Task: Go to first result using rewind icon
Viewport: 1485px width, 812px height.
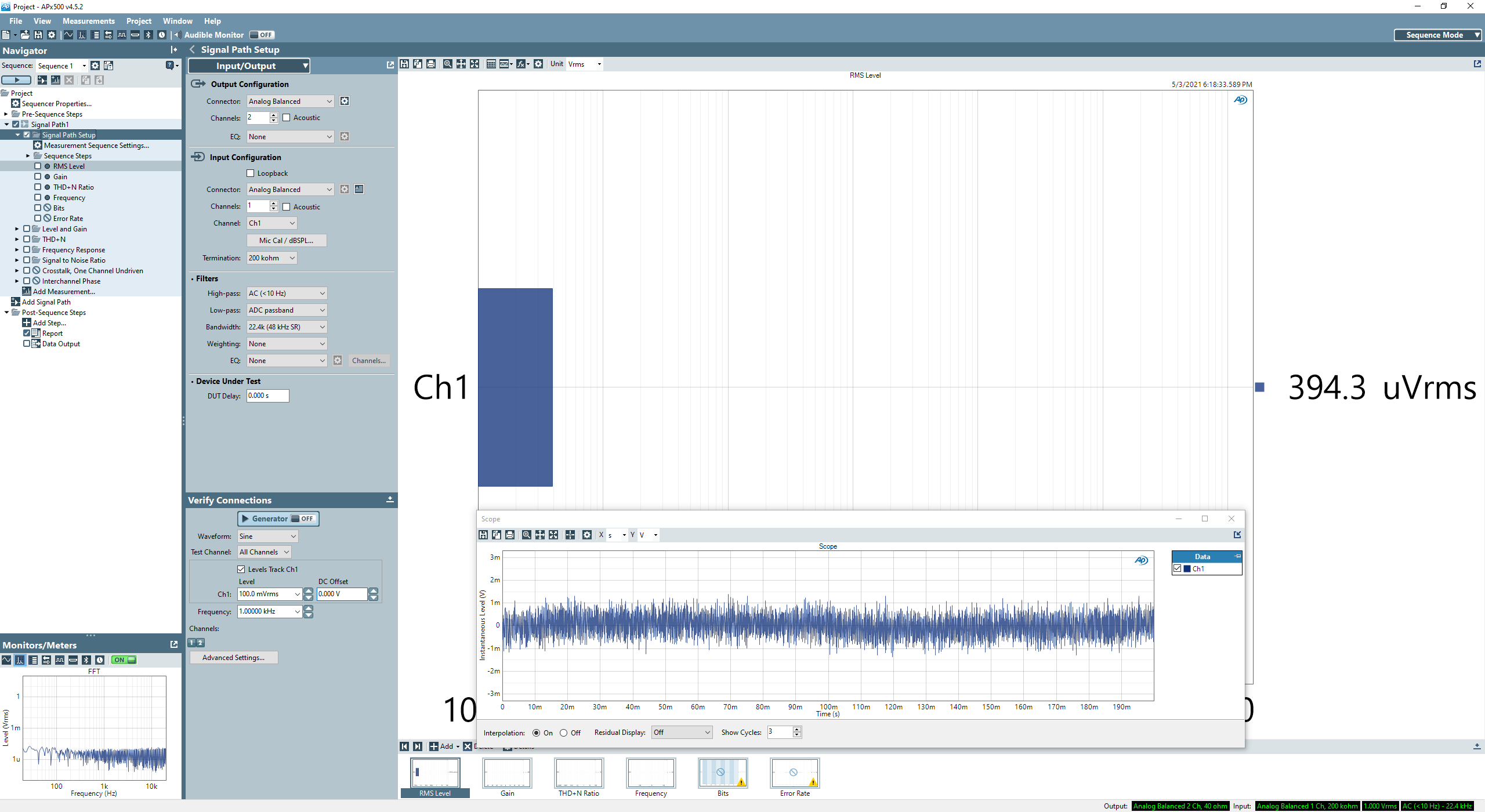Action: [404, 746]
